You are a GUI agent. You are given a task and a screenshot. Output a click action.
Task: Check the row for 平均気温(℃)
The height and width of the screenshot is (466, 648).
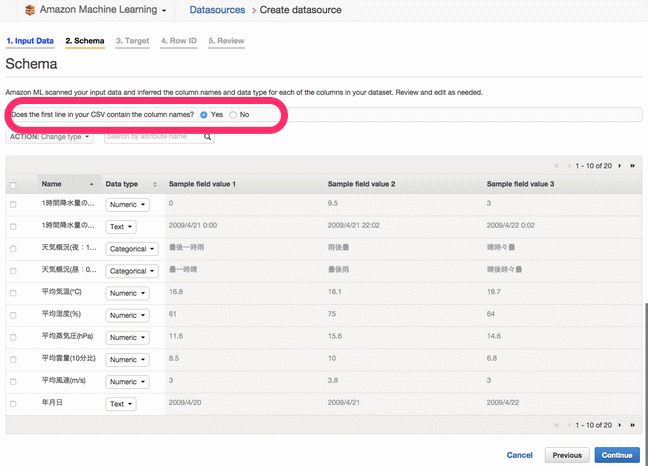point(13,293)
